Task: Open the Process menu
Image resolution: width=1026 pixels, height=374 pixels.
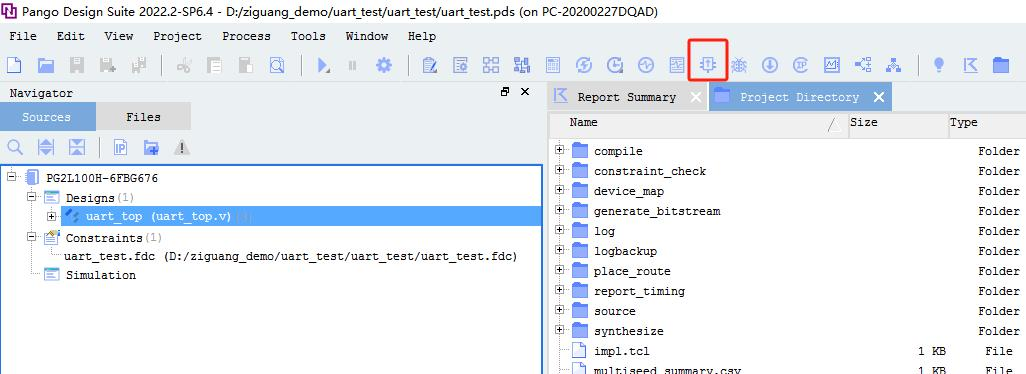Action: point(246,36)
